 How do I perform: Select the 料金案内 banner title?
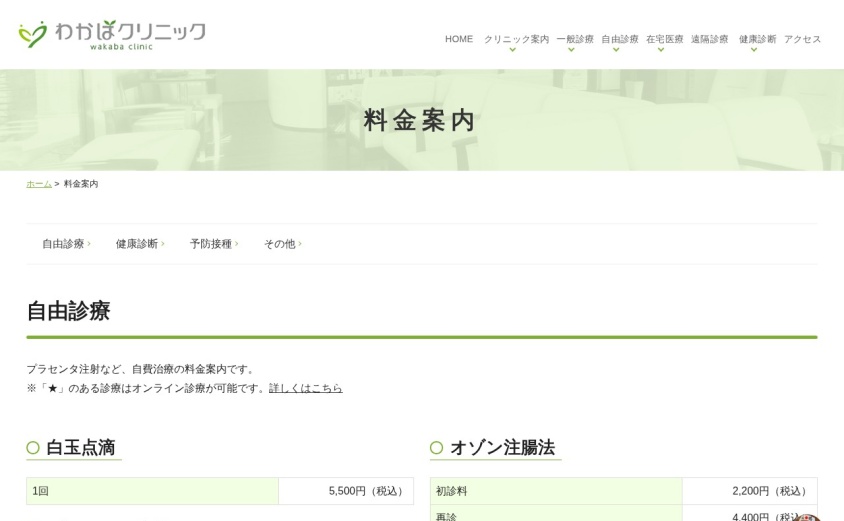click(419, 120)
